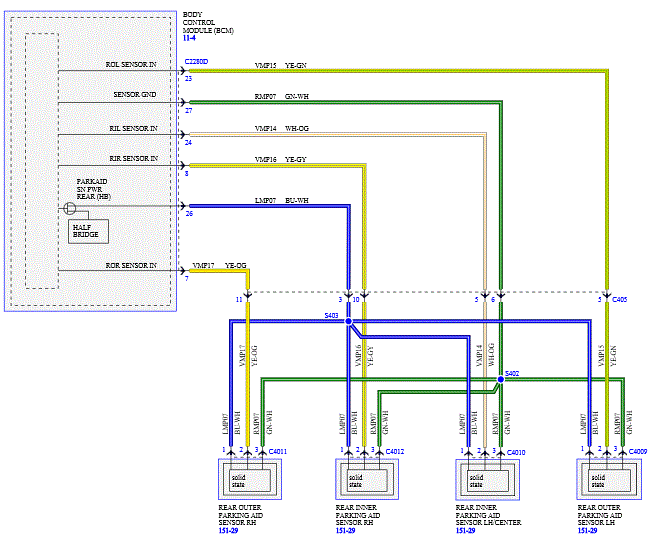657x551 pixels.
Task: Click solid state box of Rear Inner Sensor LH/Center
Action: point(488,481)
